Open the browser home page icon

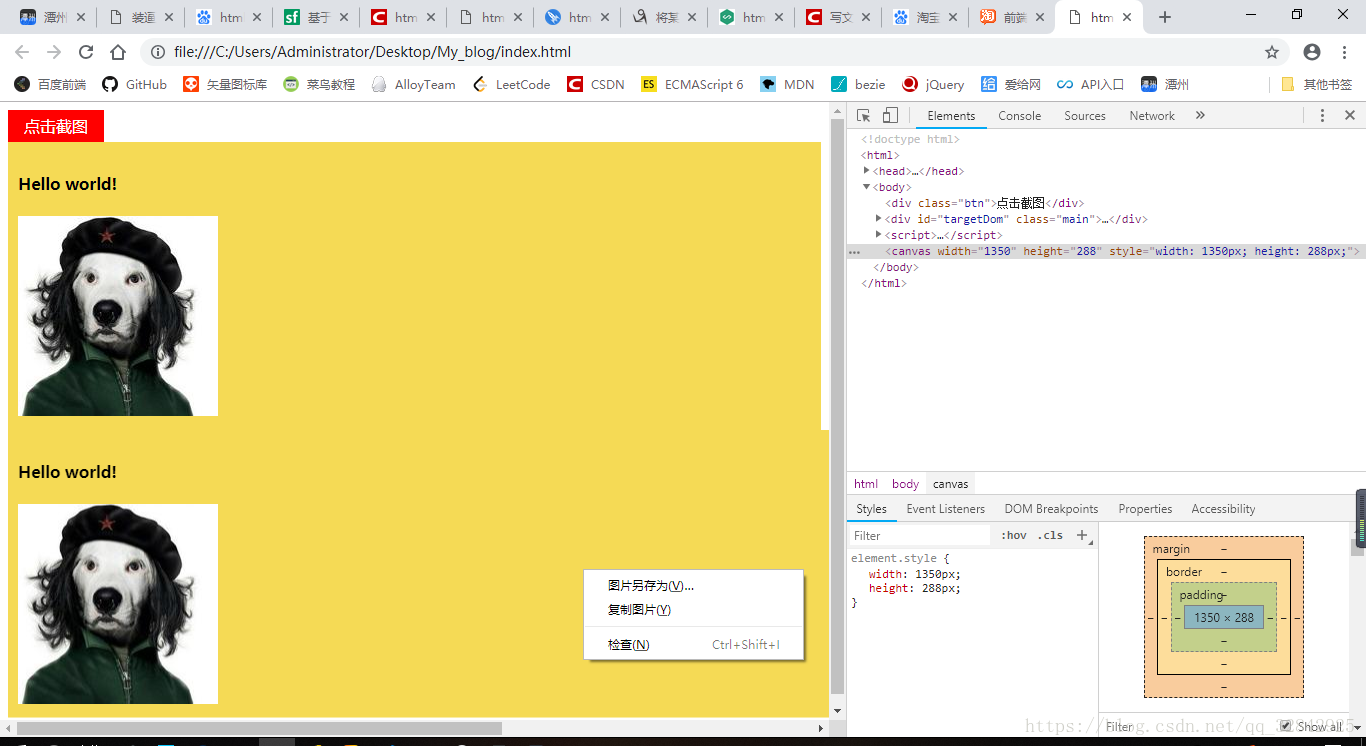(x=118, y=52)
